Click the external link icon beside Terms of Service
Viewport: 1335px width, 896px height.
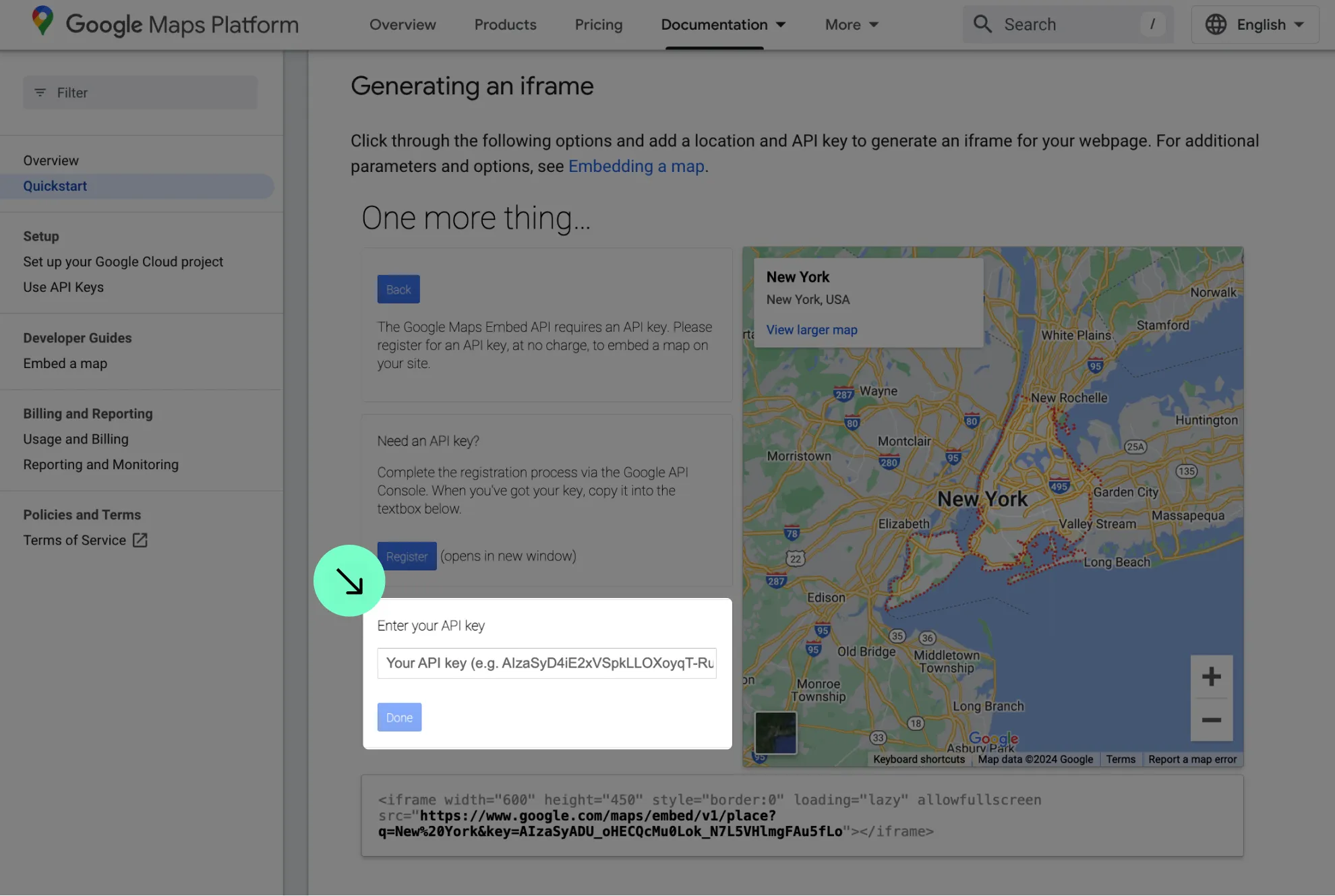[x=140, y=540]
